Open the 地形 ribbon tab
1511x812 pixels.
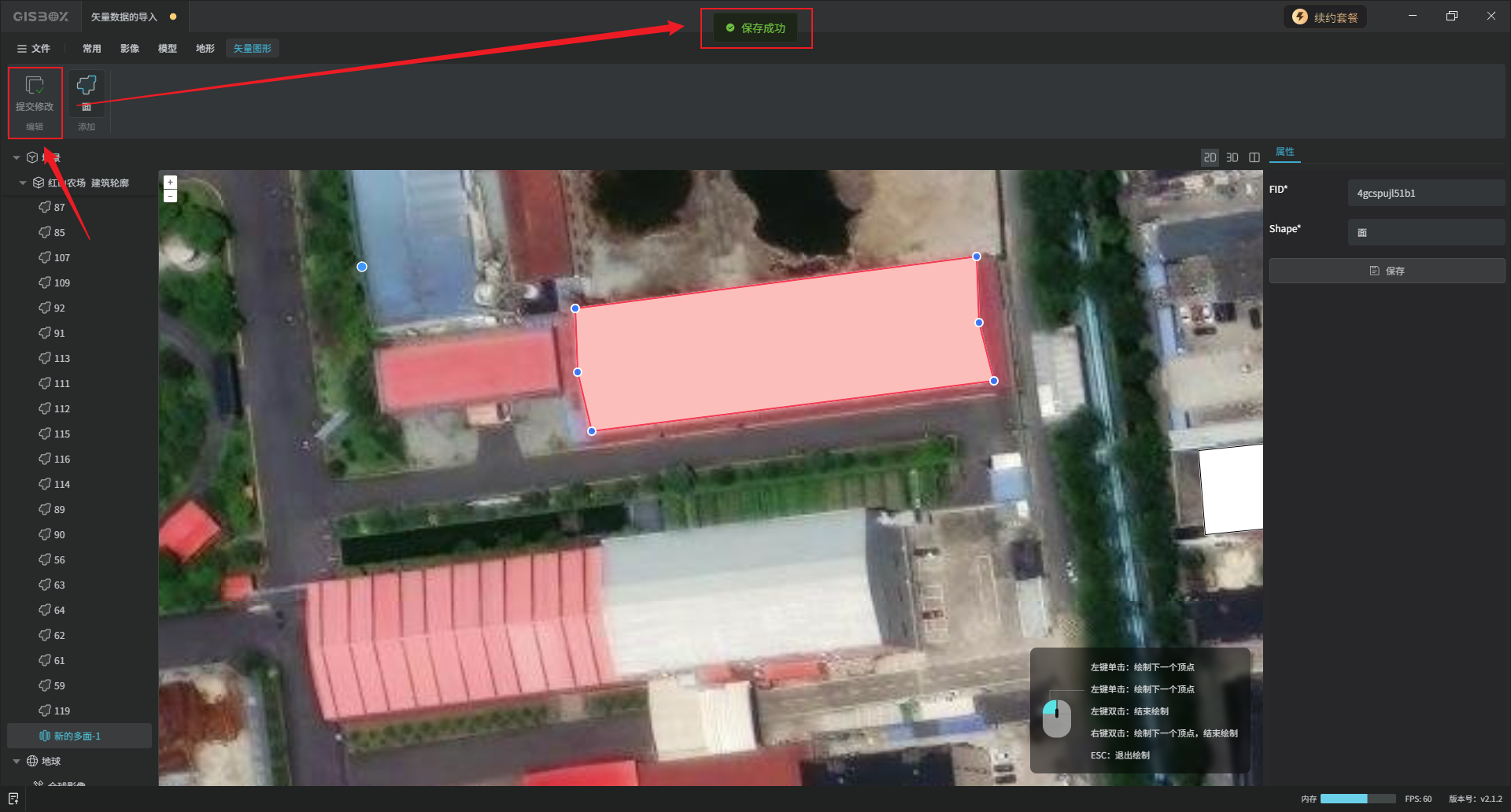point(205,49)
